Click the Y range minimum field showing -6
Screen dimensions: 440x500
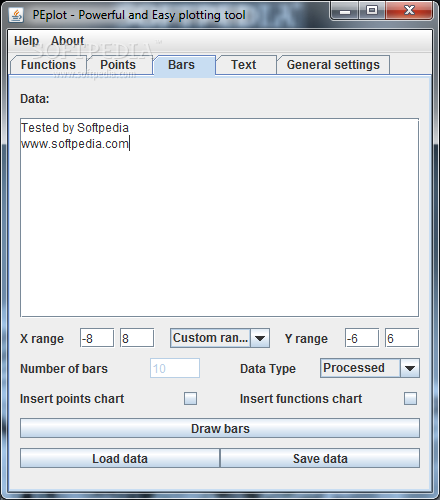[362, 338]
